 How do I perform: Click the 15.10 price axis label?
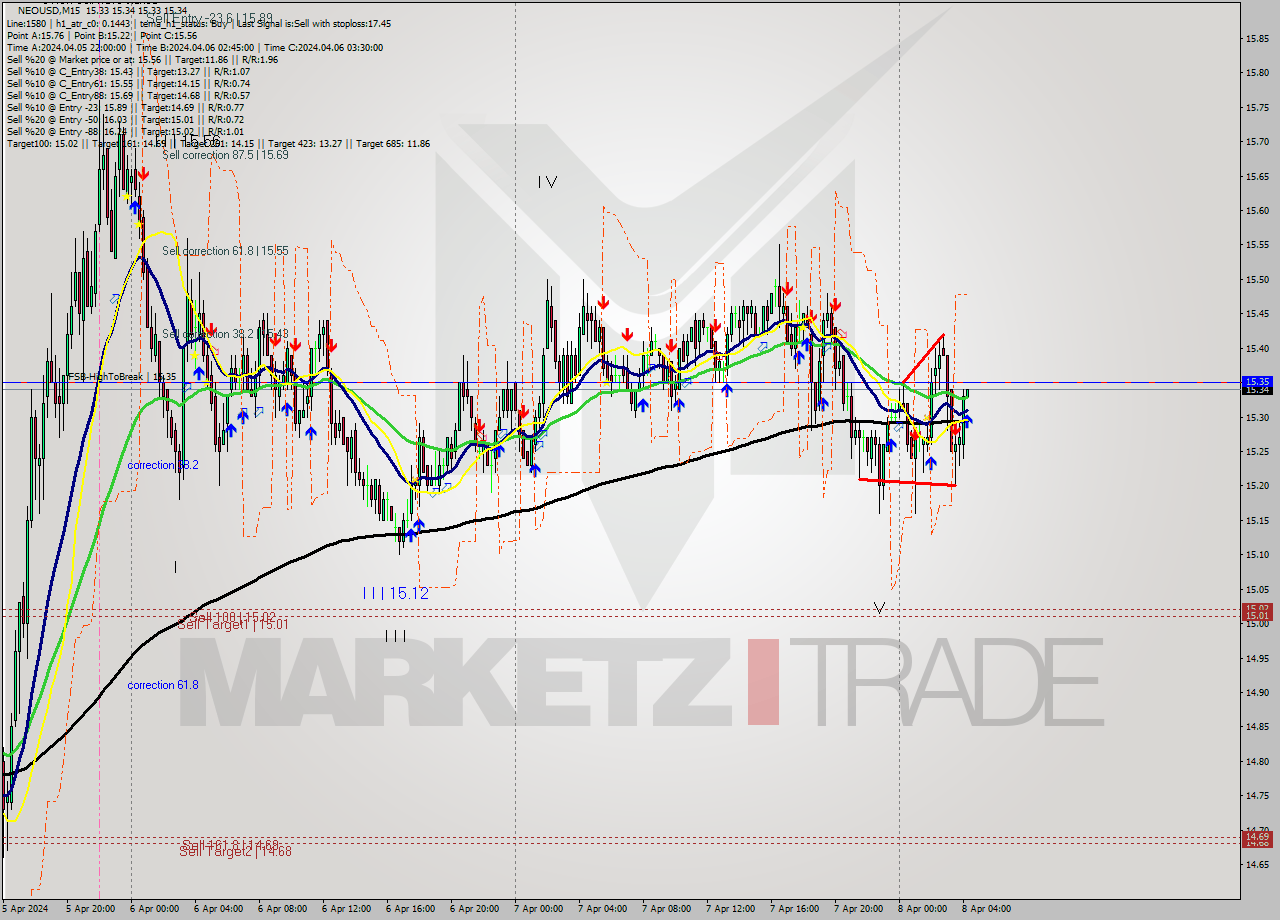pyautogui.click(x=1257, y=554)
